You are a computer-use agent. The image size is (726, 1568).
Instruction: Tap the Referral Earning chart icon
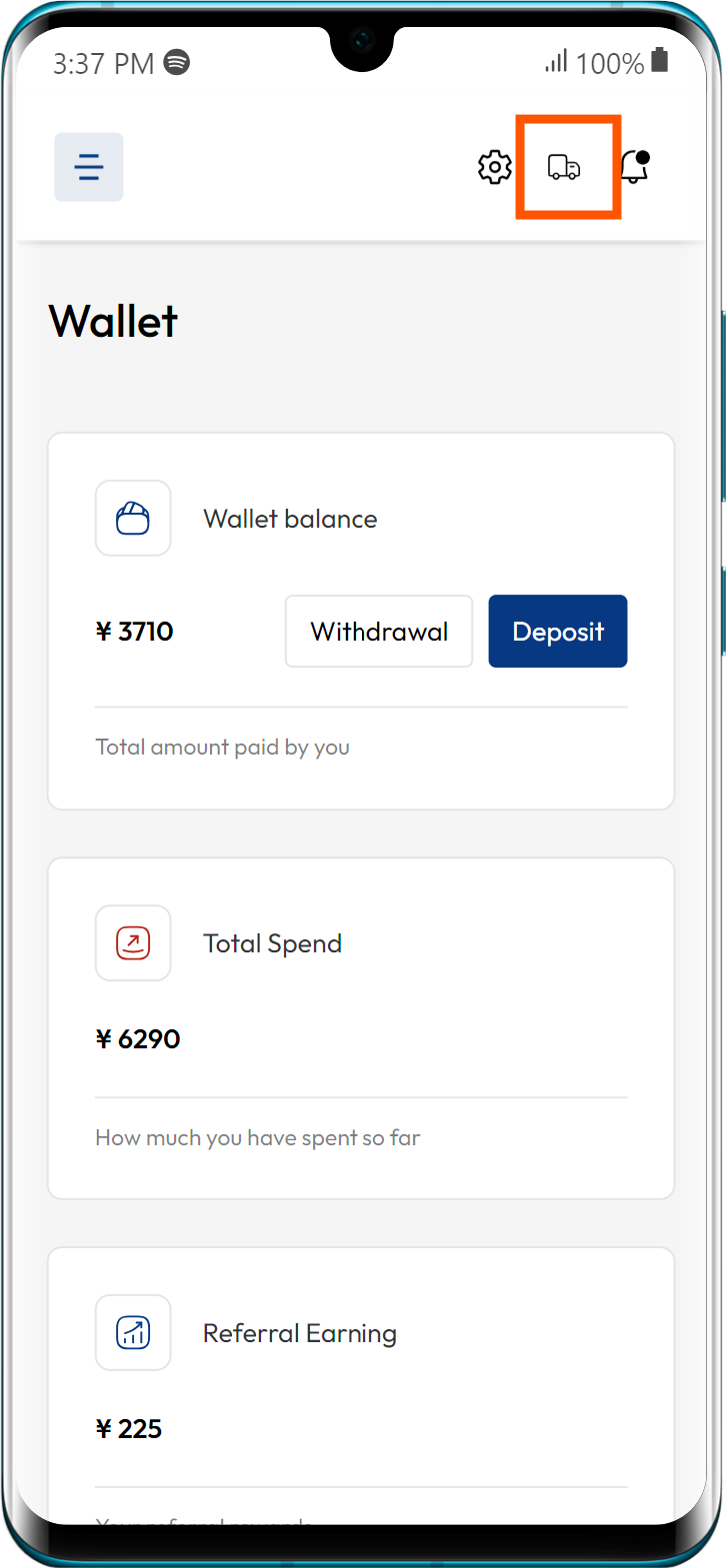[x=133, y=1333]
